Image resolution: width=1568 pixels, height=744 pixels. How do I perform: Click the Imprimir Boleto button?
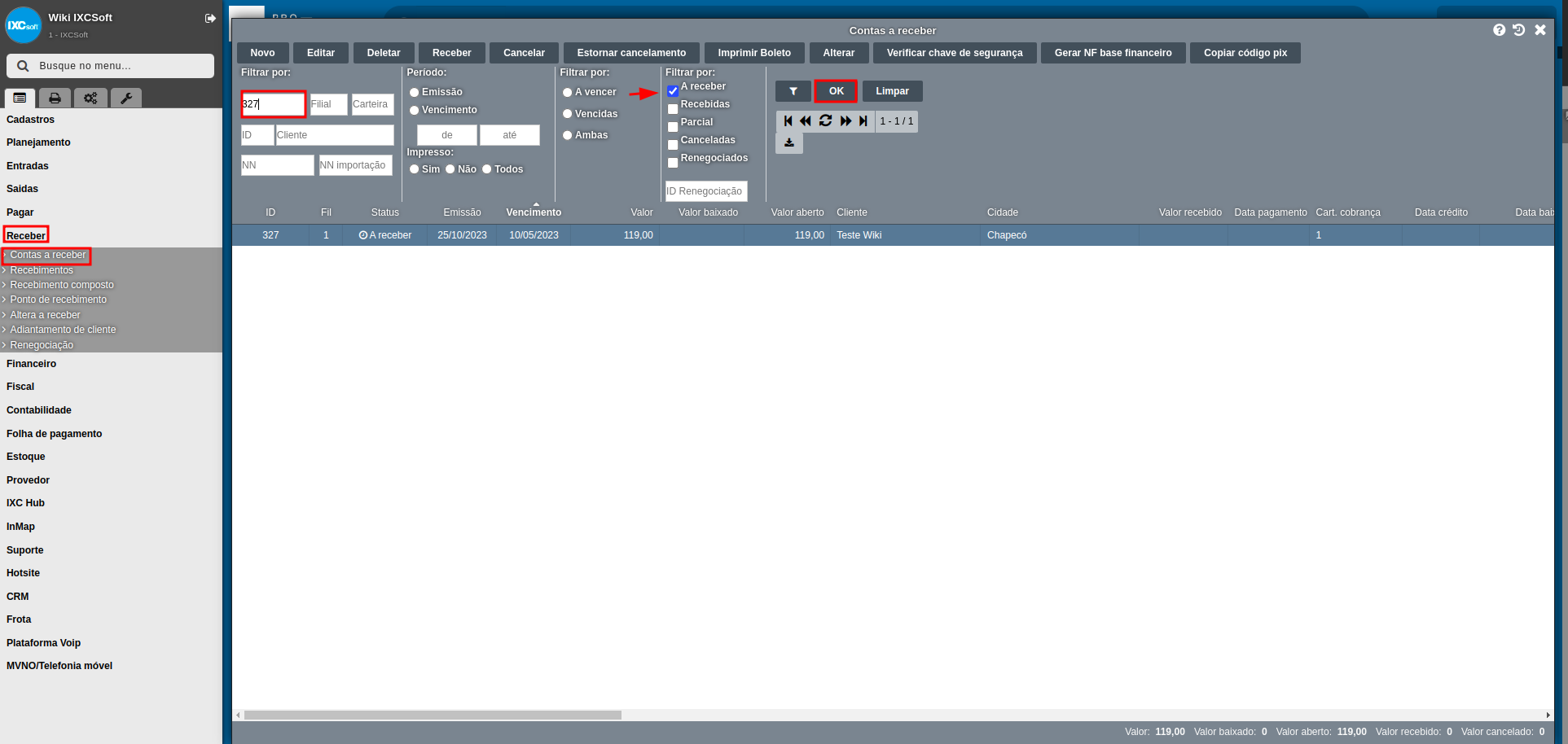pos(753,53)
